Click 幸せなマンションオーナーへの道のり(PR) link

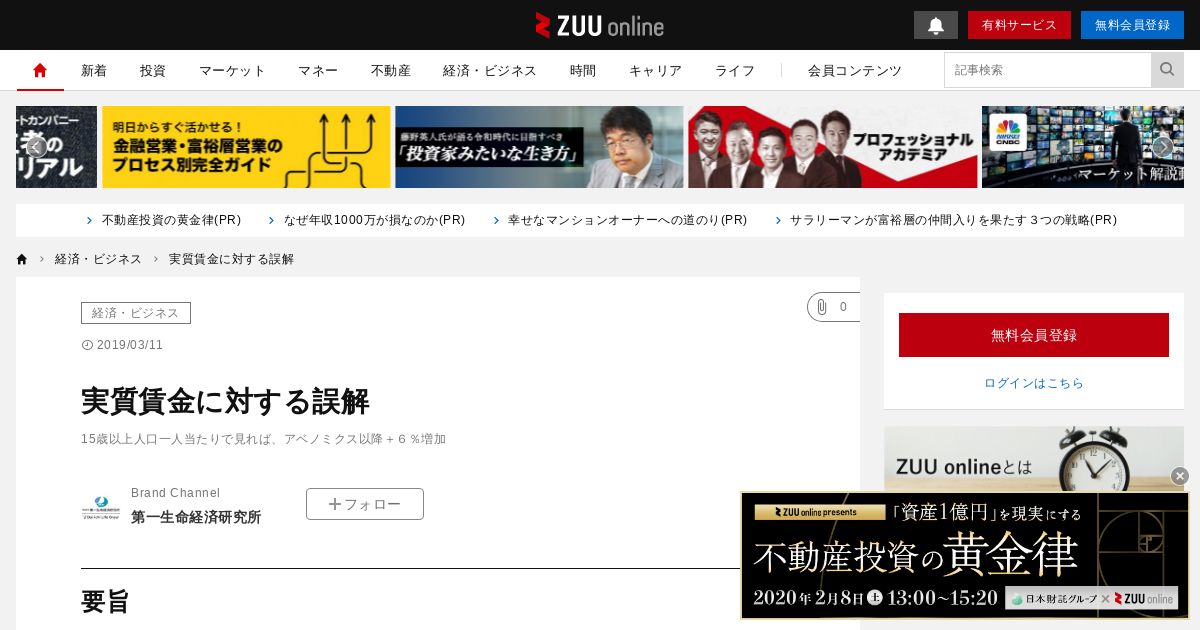coord(627,220)
